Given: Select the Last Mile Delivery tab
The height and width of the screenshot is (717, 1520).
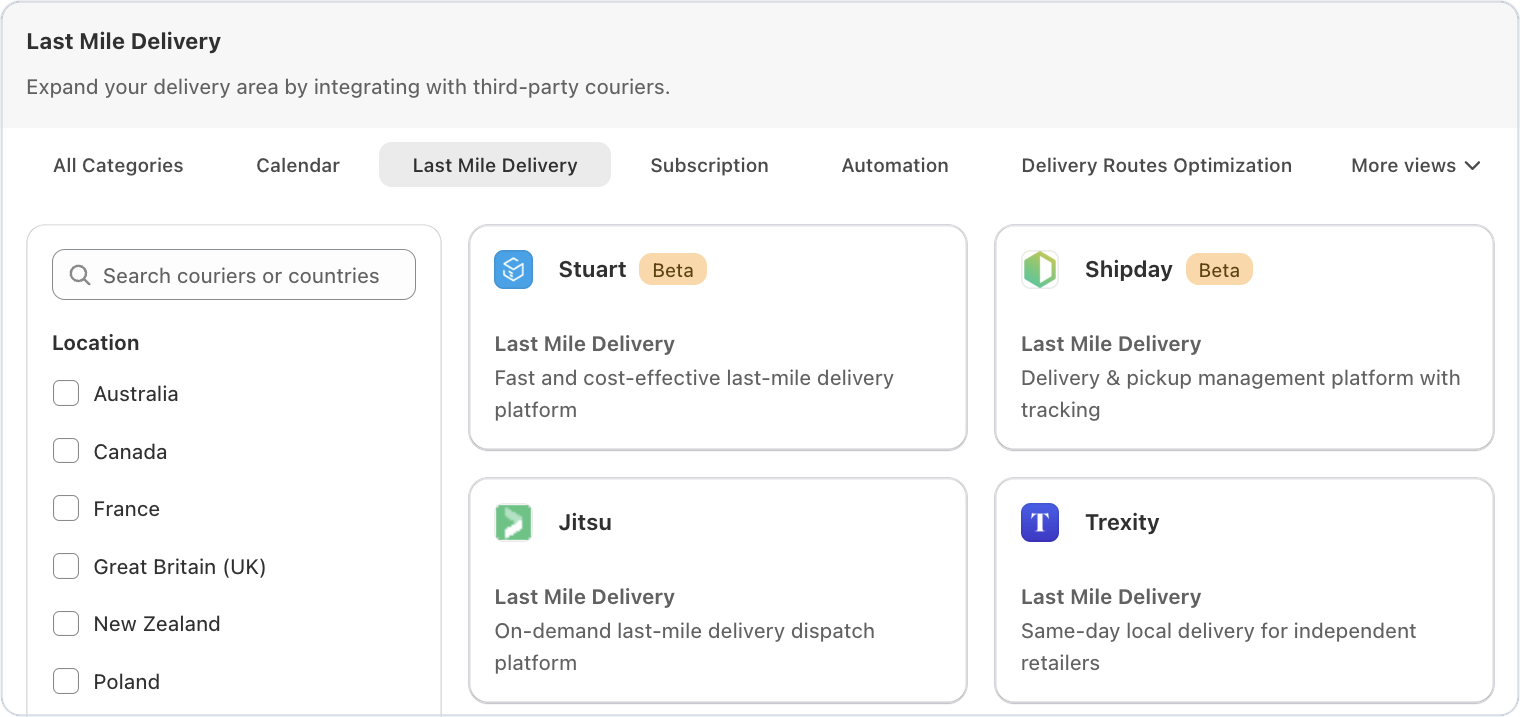Looking at the screenshot, I should point(495,165).
